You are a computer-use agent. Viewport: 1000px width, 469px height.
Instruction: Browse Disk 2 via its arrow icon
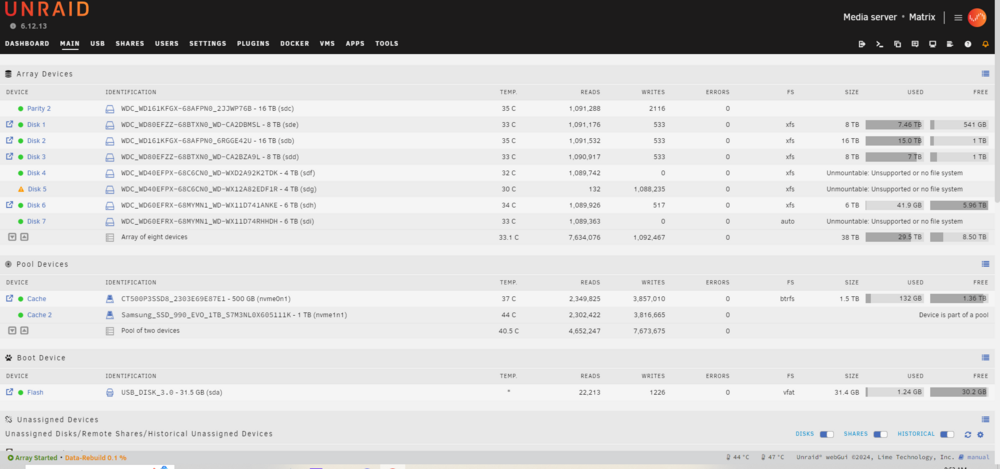point(10,140)
